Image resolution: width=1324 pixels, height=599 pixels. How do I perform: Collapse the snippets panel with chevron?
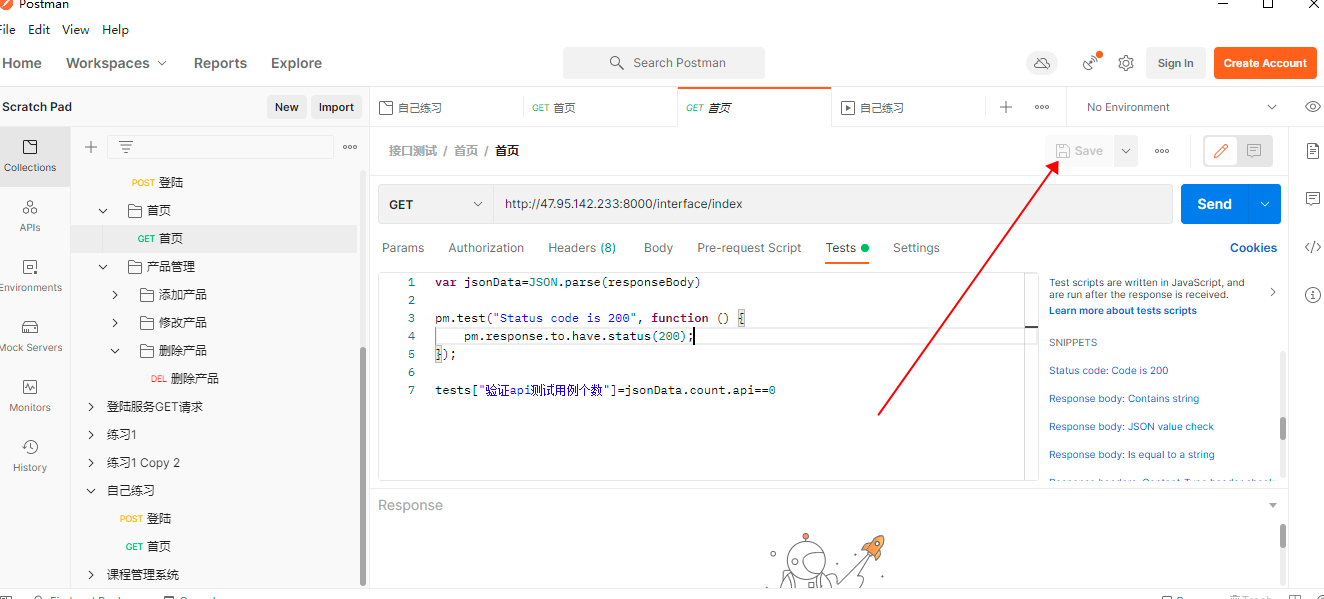(x=1273, y=292)
